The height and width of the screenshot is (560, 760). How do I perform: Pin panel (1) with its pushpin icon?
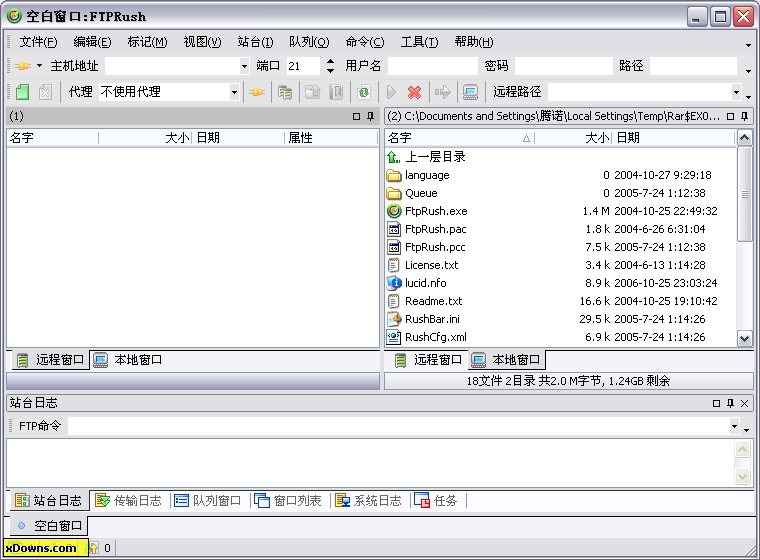pyautogui.click(x=370, y=116)
